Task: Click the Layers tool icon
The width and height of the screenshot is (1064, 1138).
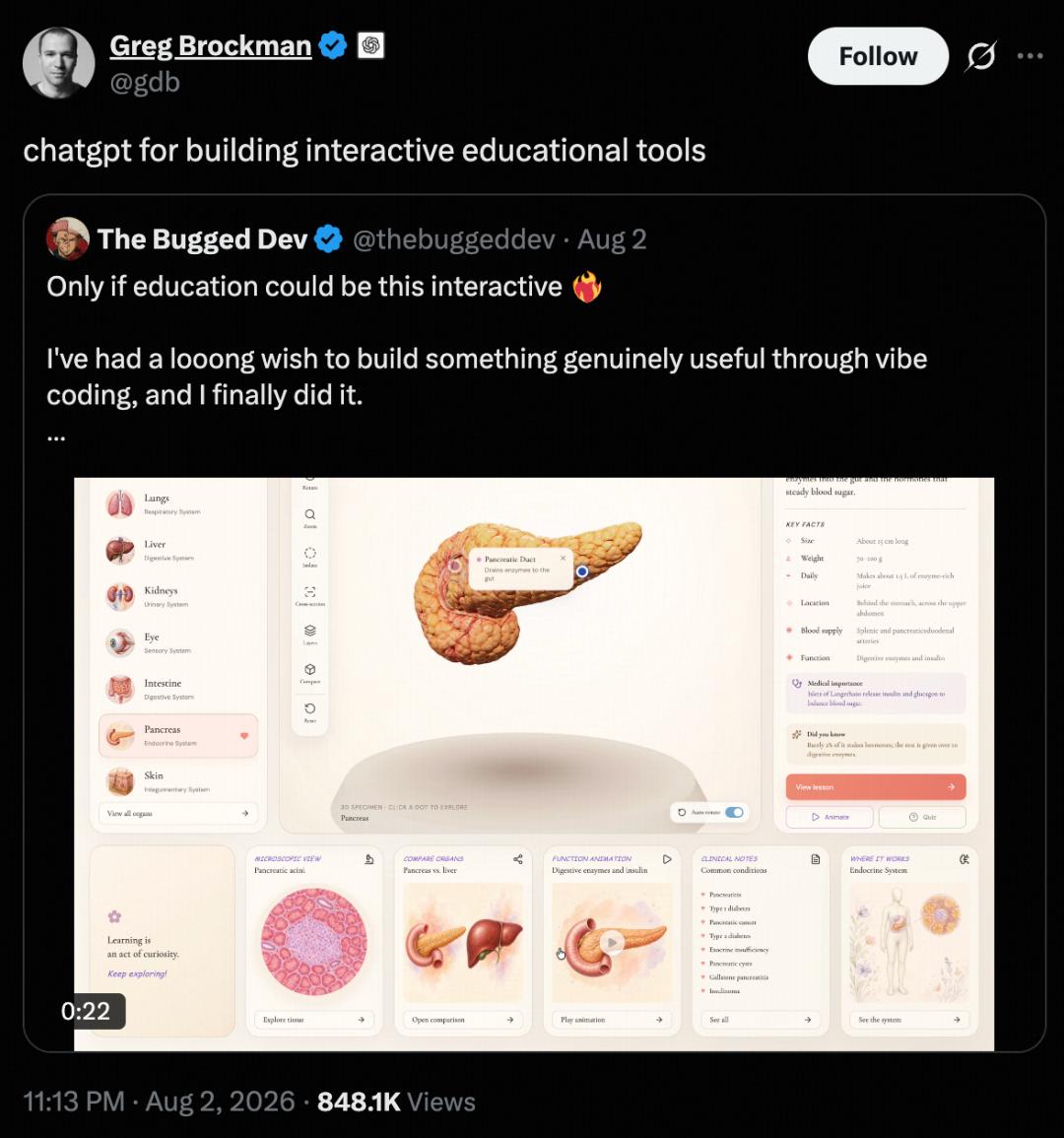Action: pyautogui.click(x=310, y=635)
